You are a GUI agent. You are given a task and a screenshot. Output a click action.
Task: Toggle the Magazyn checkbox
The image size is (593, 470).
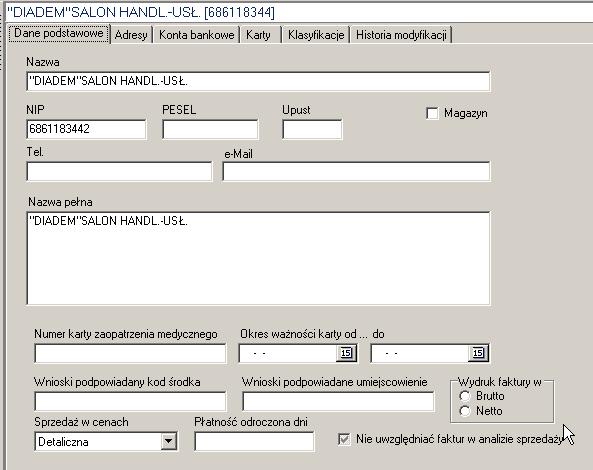tap(432, 113)
